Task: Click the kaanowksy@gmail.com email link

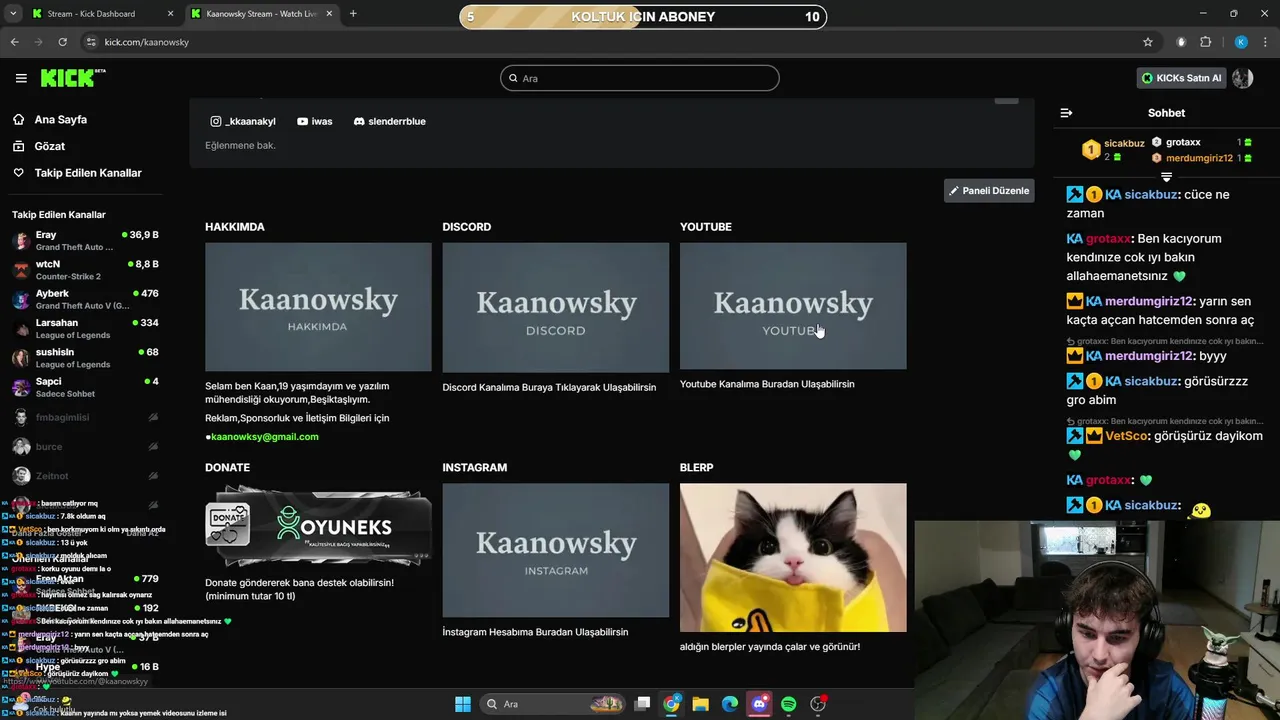Action: pyautogui.click(x=264, y=437)
